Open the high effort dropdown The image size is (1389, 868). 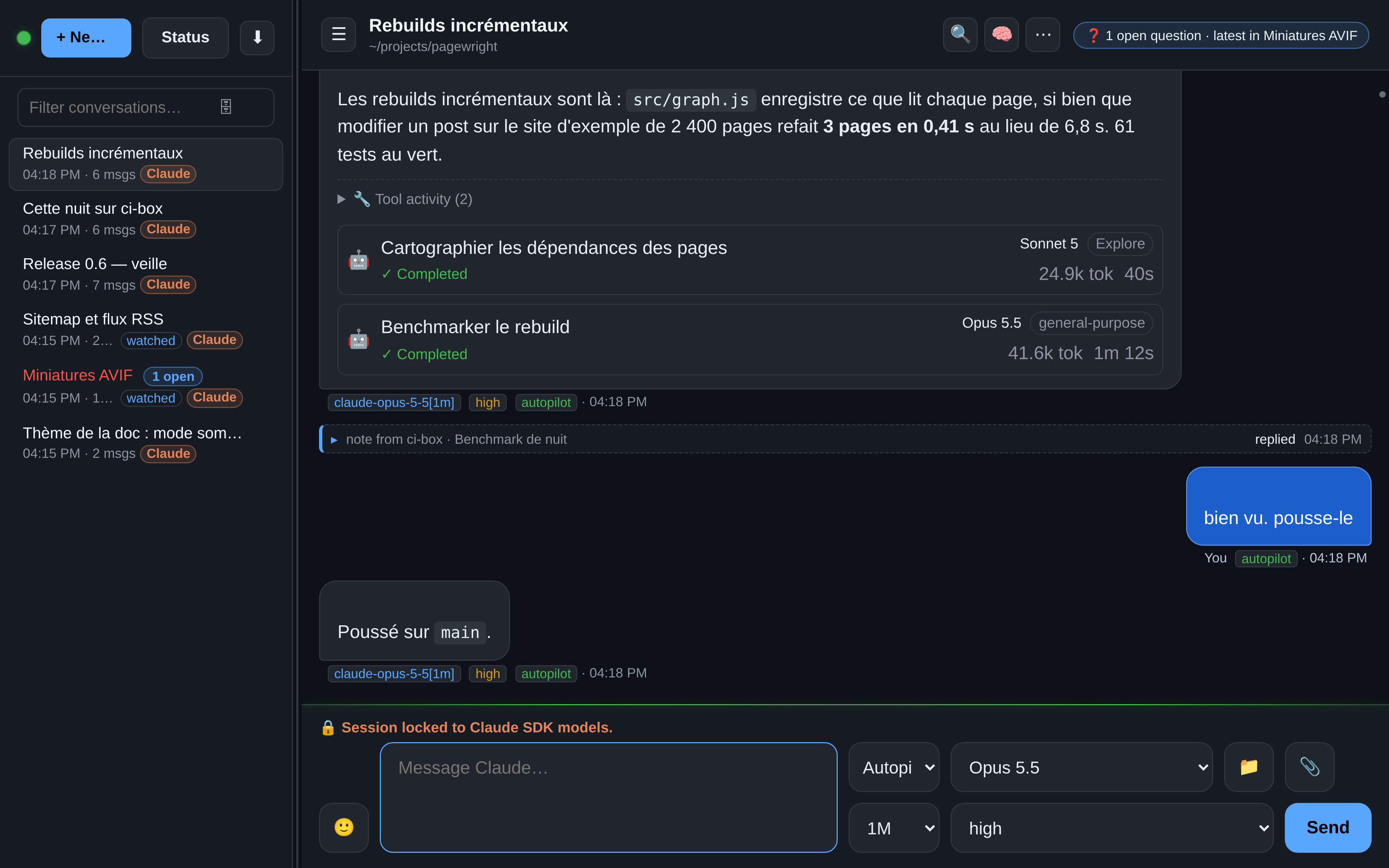[1112, 828]
